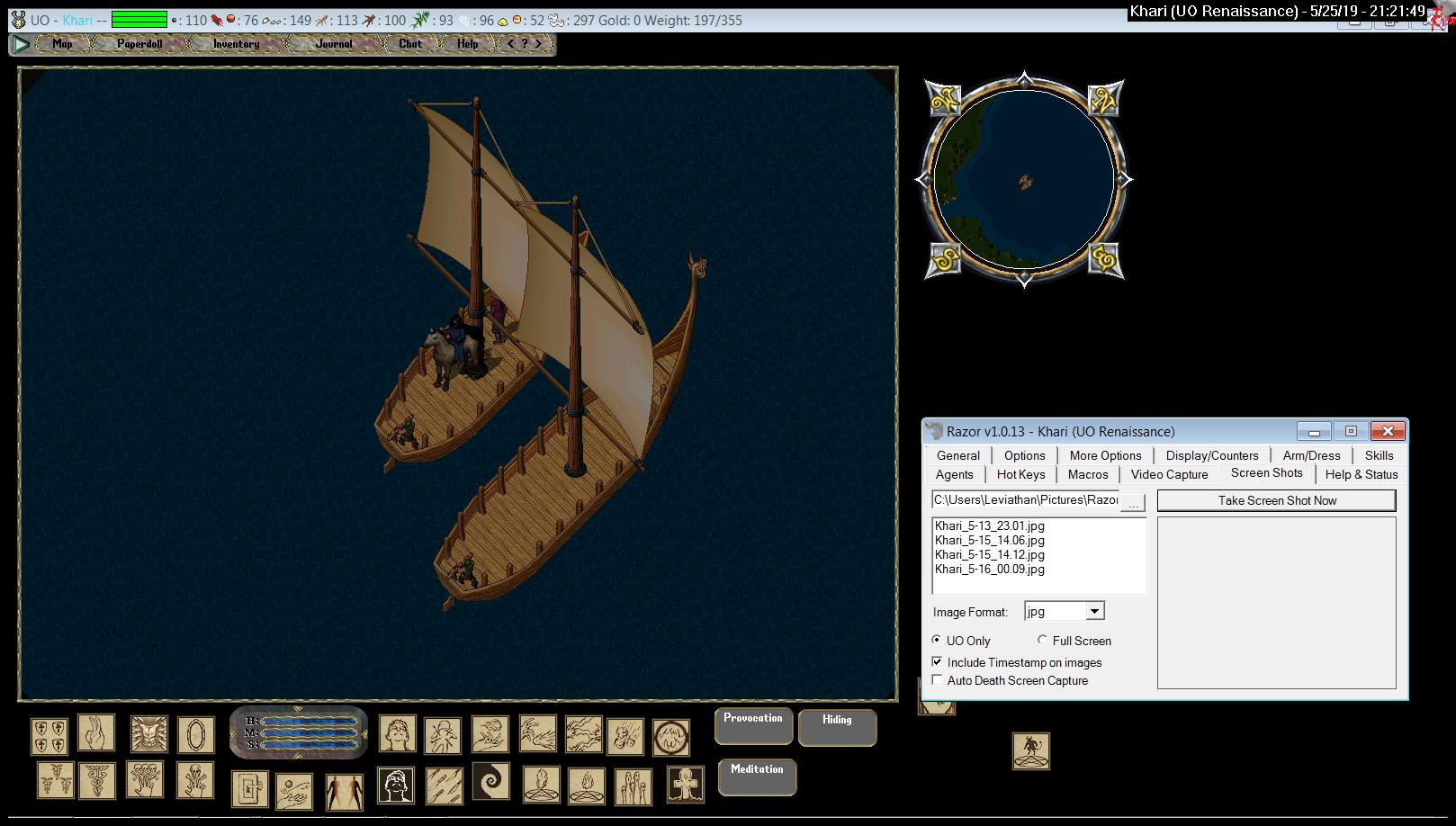Click the white-outlined face on dark background icon

coord(396,786)
